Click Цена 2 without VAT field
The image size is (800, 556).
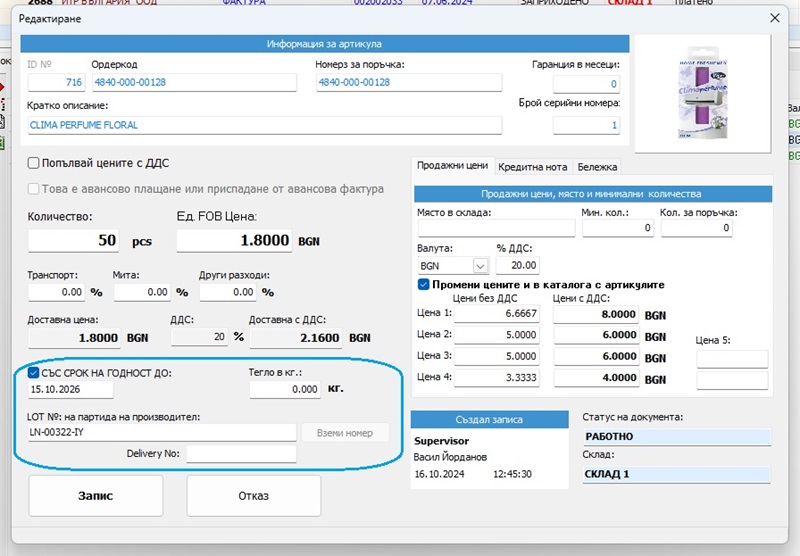click(496, 335)
